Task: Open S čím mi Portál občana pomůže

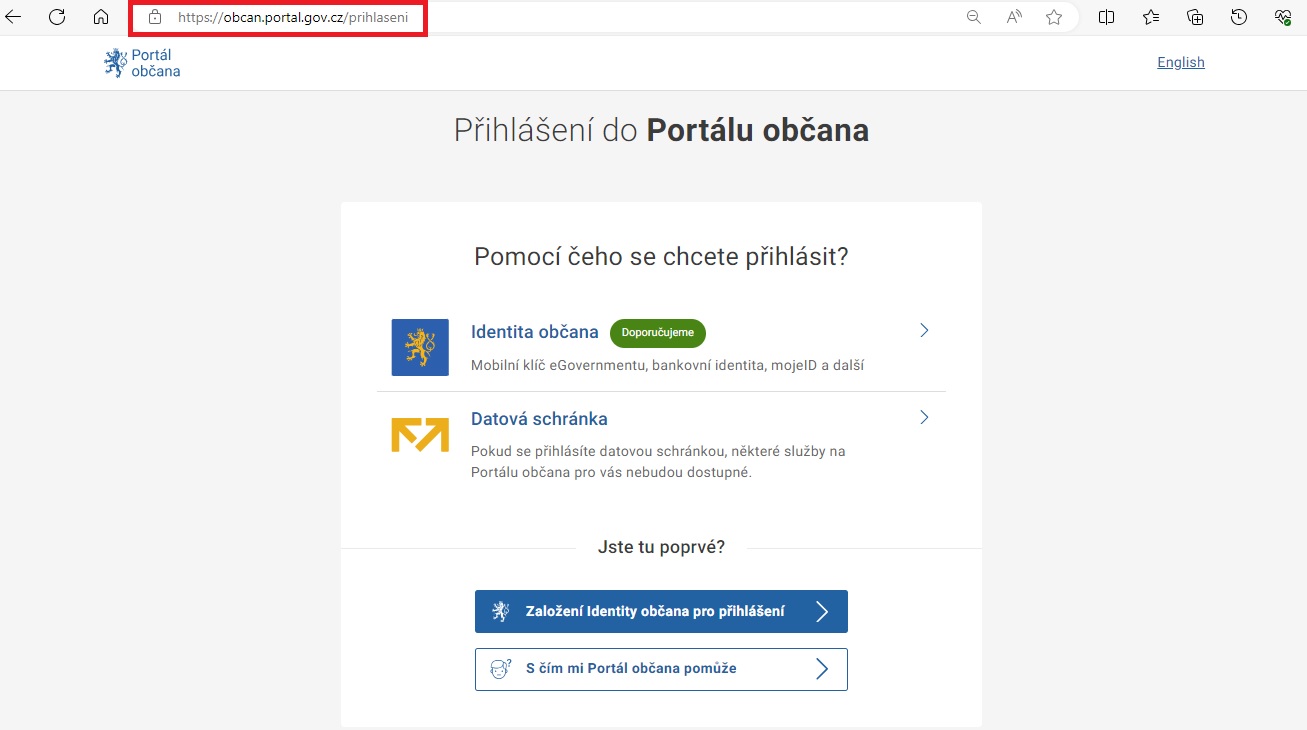Action: pos(661,669)
